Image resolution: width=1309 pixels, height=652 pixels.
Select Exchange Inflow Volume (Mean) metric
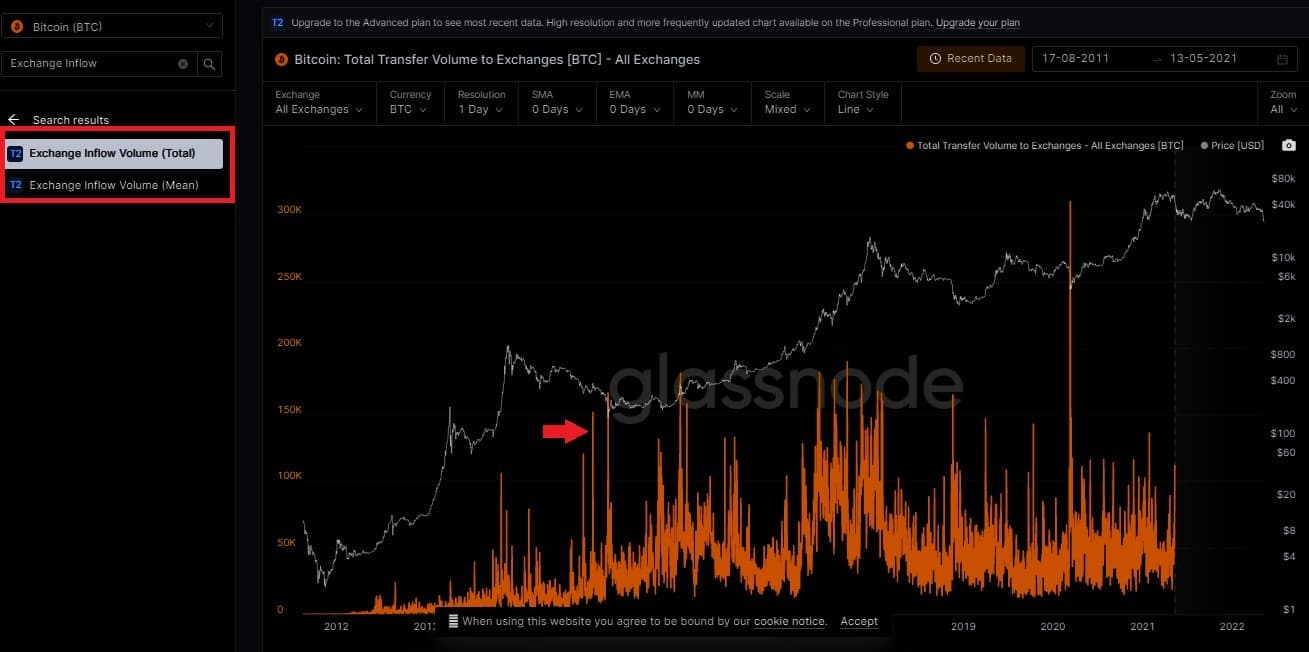(114, 185)
